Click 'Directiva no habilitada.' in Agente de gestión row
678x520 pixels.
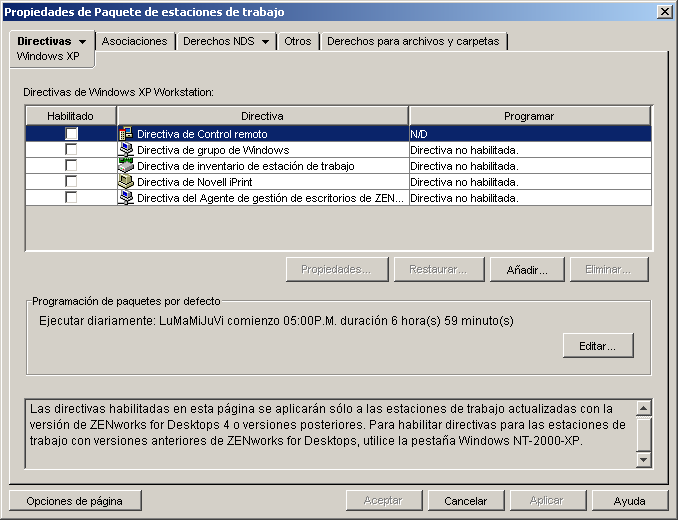(x=464, y=198)
